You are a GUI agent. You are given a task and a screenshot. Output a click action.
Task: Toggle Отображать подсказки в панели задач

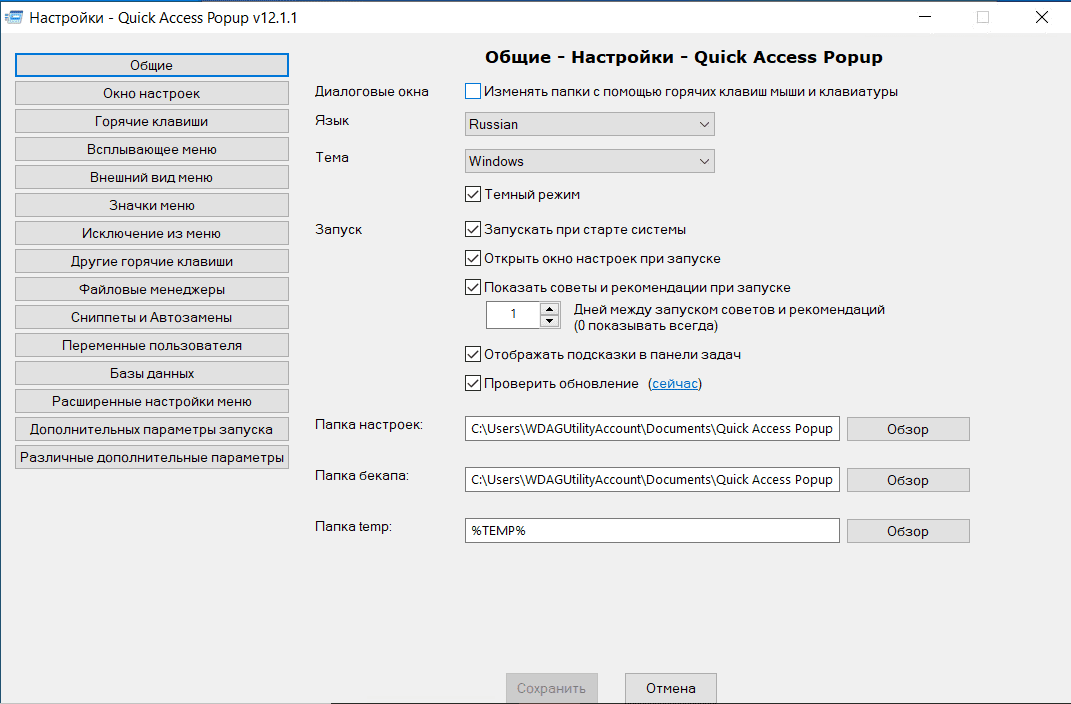pos(473,354)
